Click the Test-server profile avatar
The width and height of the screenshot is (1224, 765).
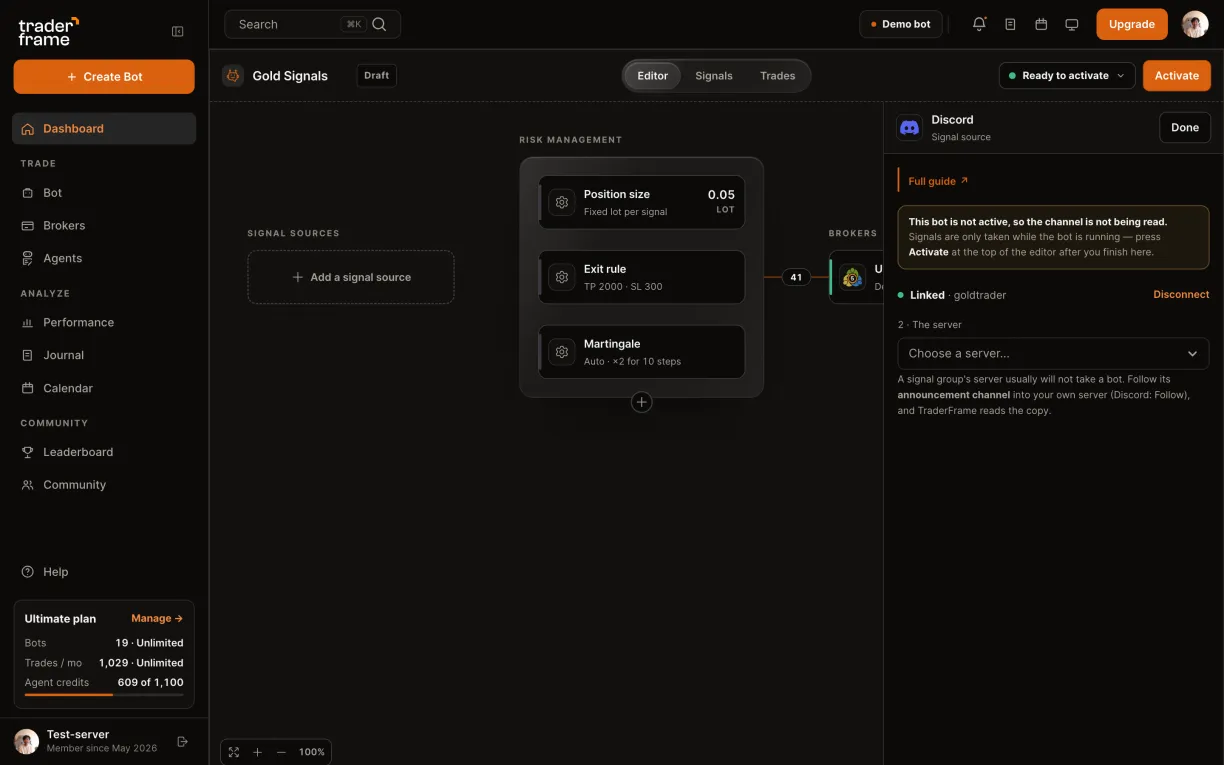(27, 741)
